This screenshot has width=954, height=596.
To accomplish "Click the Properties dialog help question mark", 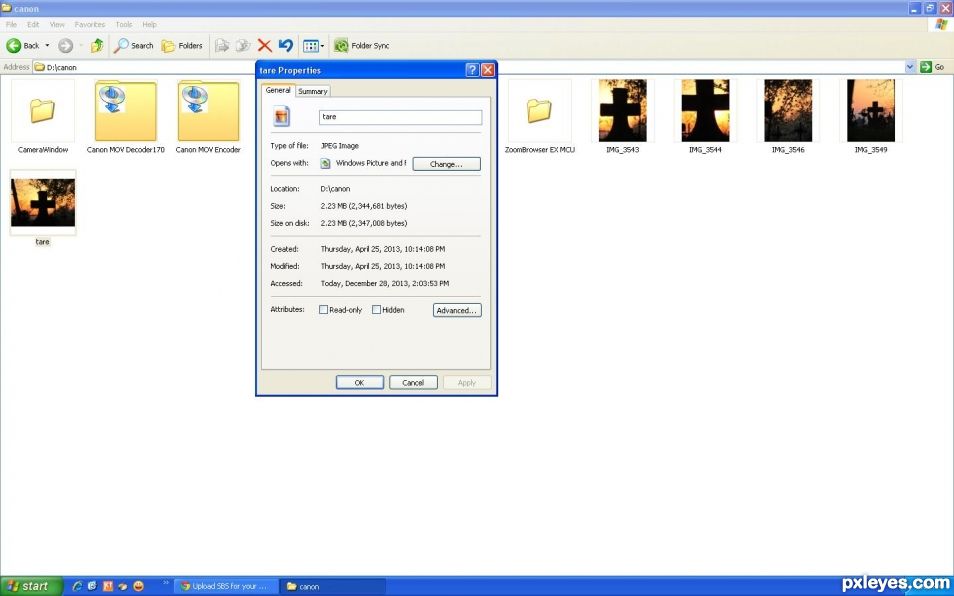I will point(472,70).
